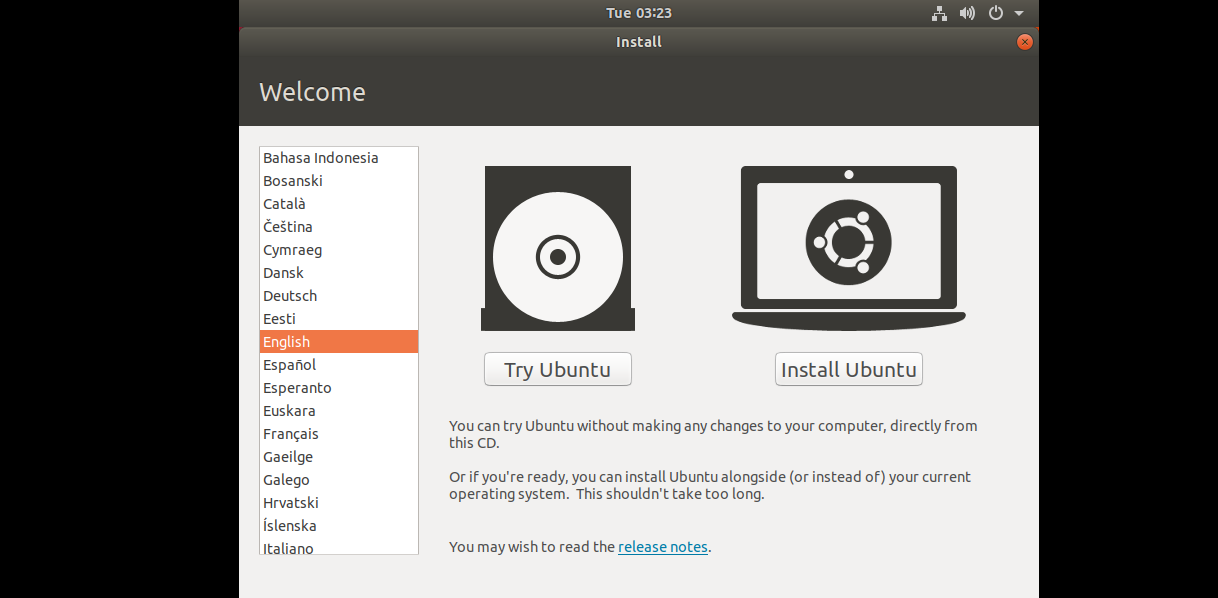Click the CD disc Try Ubuntu image
Screen dimensions: 1218x598
coord(558,248)
